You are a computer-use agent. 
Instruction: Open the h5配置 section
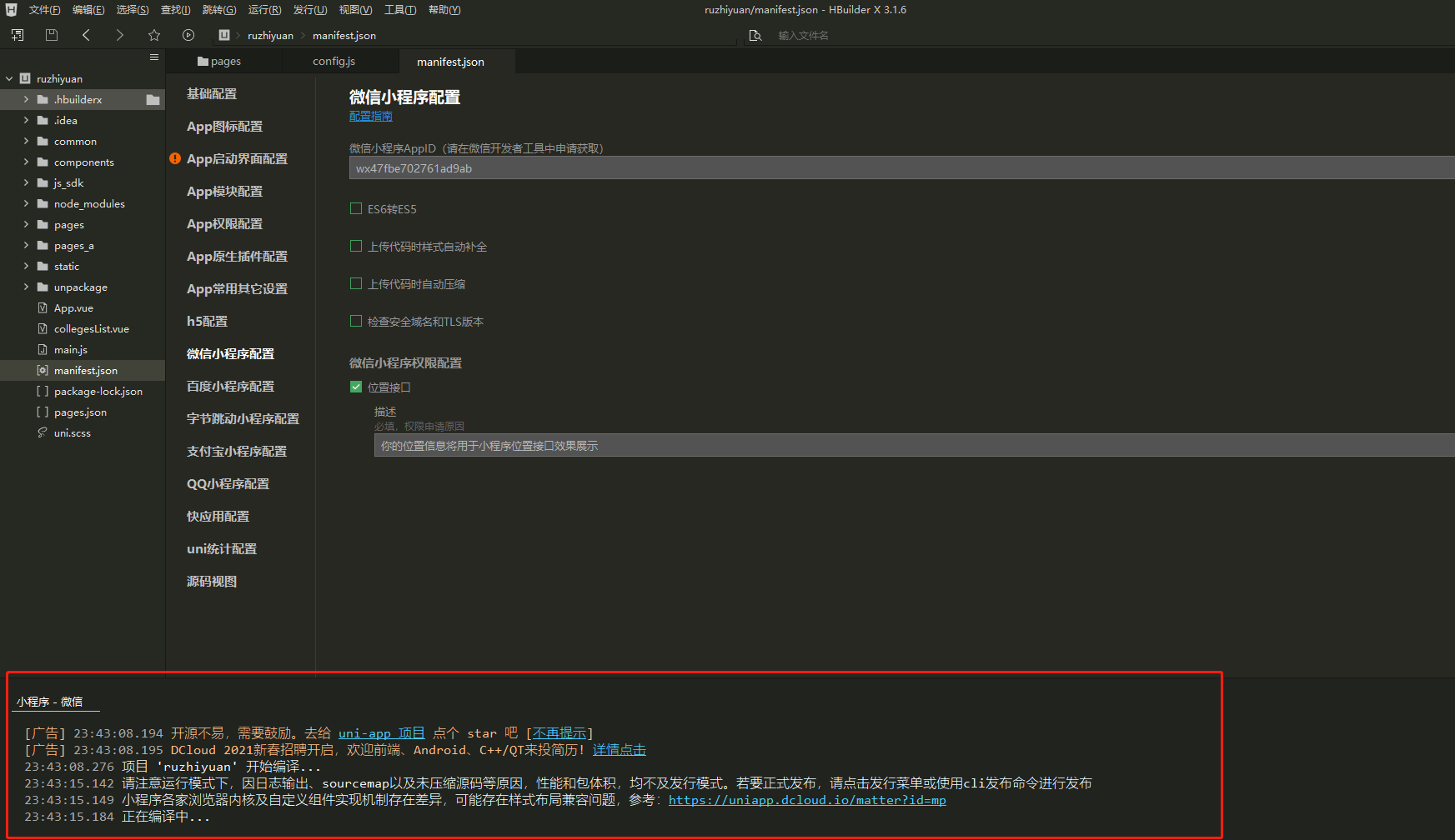point(207,322)
